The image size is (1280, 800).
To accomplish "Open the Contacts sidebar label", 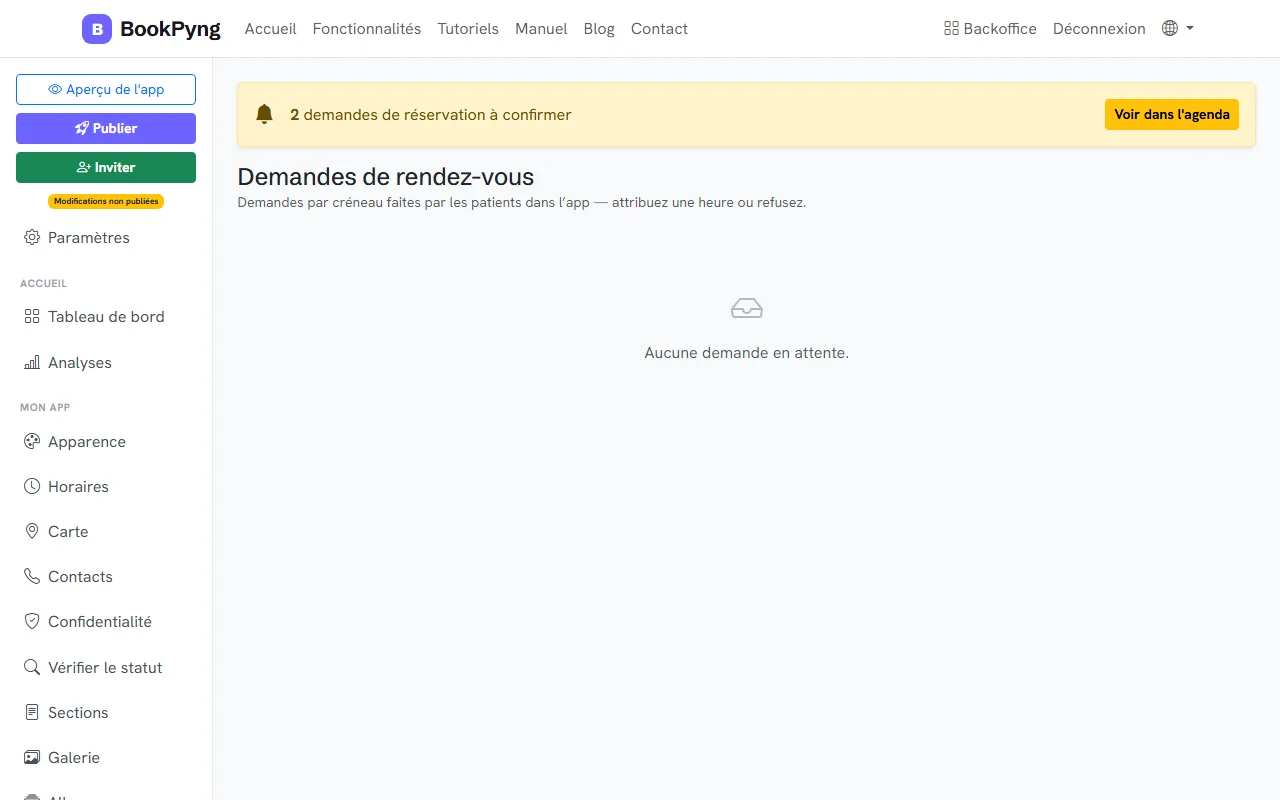I will pyautogui.click(x=80, y=577).
